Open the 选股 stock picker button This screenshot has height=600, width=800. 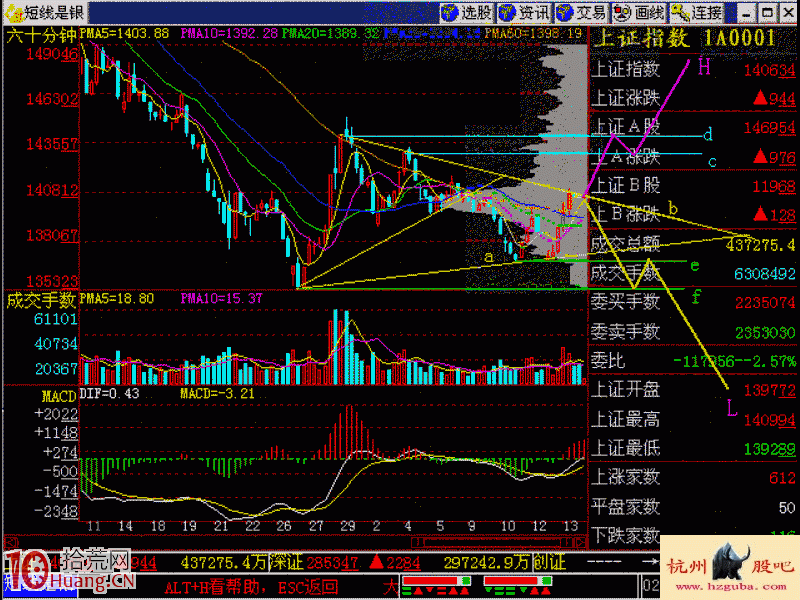coord(467,12)
